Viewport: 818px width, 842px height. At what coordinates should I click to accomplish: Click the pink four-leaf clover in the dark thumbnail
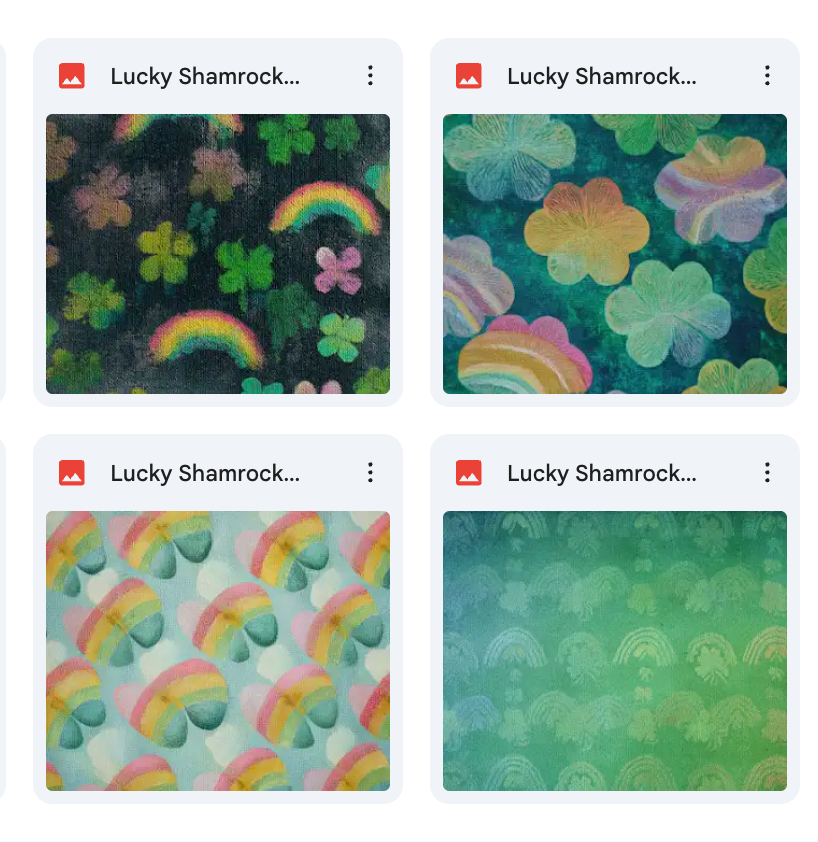click(339, 269)
